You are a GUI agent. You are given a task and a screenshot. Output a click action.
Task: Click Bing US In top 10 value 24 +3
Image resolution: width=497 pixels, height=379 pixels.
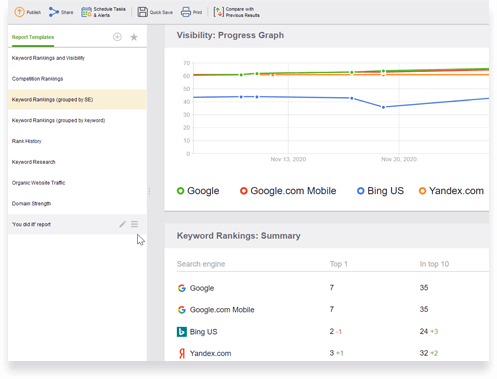(429, 332)
